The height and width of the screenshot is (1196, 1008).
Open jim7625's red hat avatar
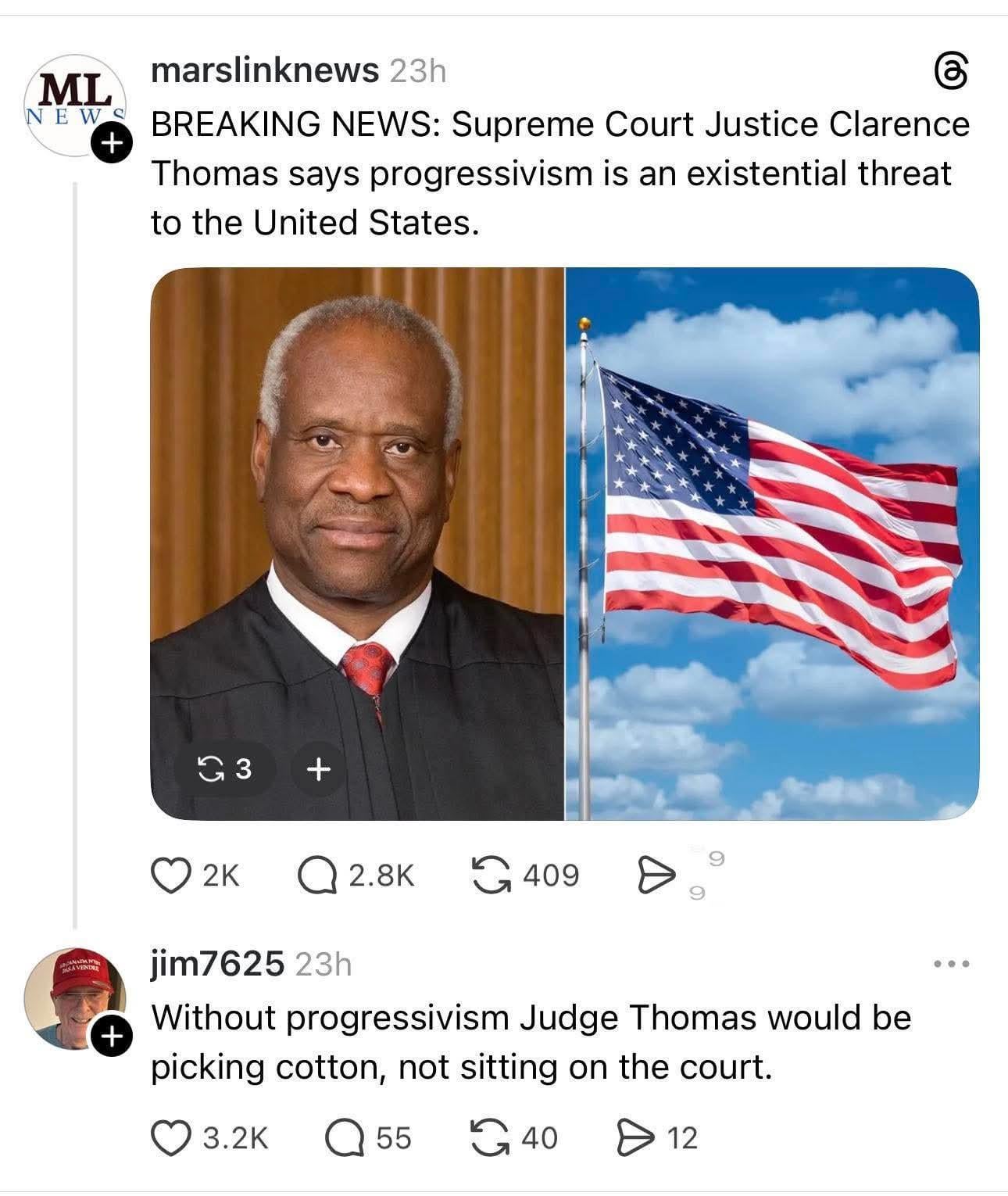point(74,999)
